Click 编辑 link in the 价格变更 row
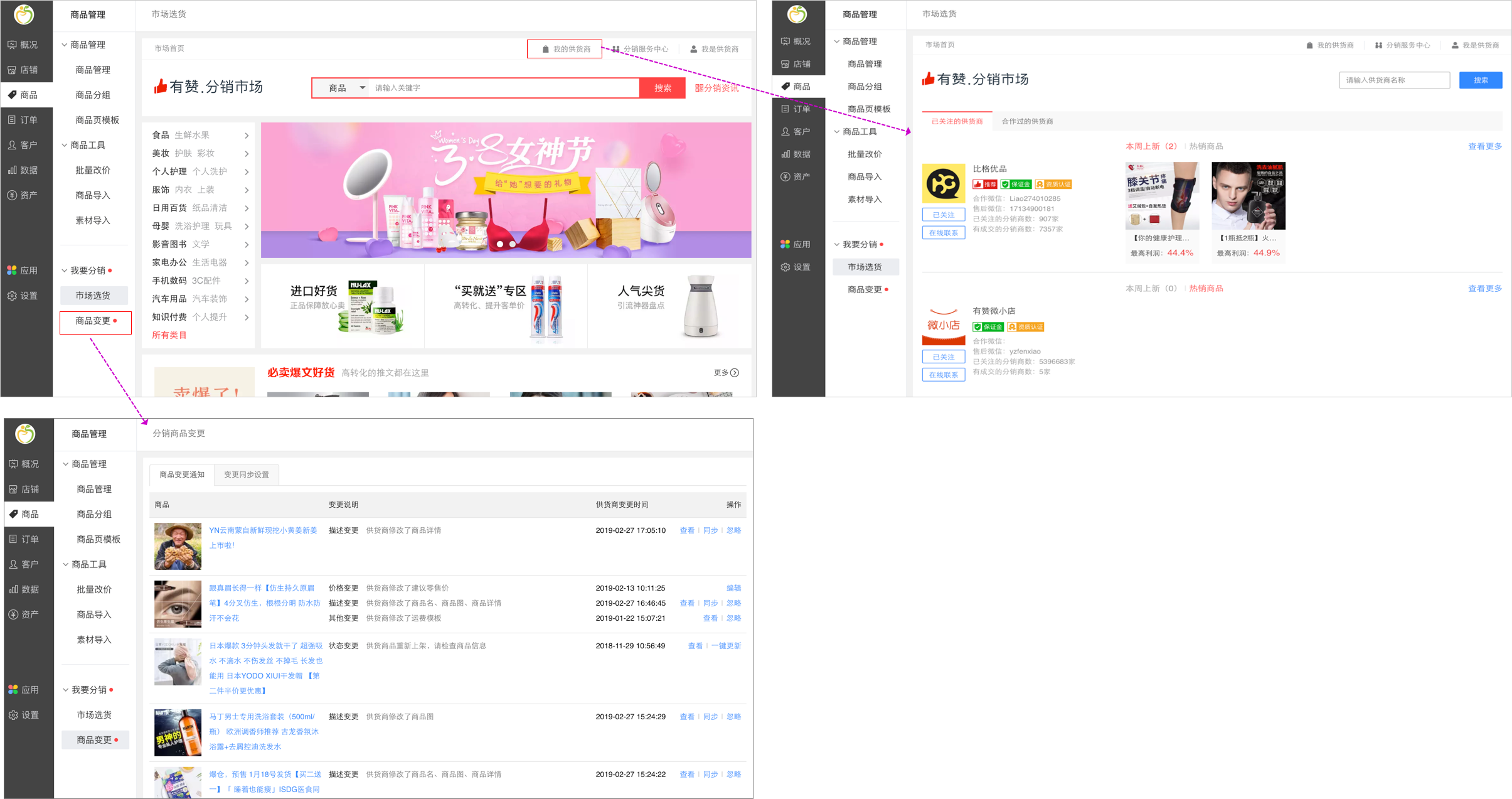Screen dimensions: 1512x799 click(733, 588)
